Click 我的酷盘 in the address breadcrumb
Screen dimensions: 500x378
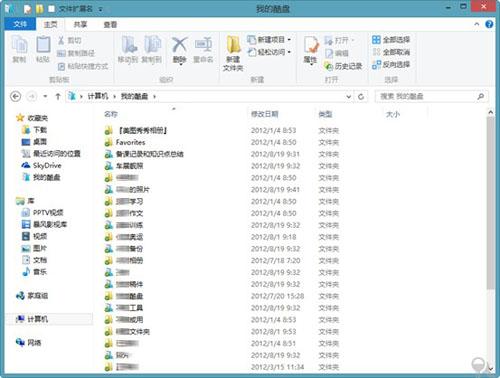tap(134, 96)
